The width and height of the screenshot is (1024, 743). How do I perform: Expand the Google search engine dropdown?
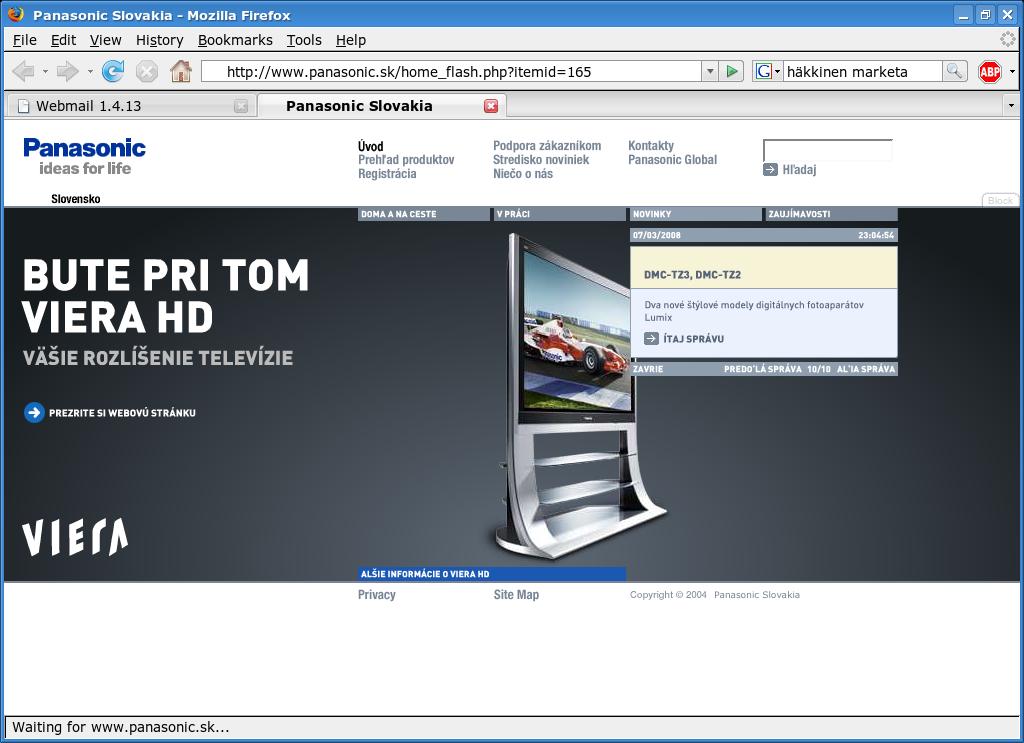767,71
